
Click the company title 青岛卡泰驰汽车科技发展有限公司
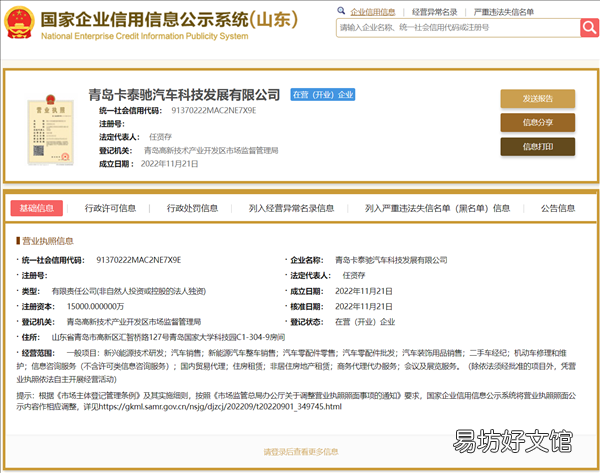tap(184, 95)
